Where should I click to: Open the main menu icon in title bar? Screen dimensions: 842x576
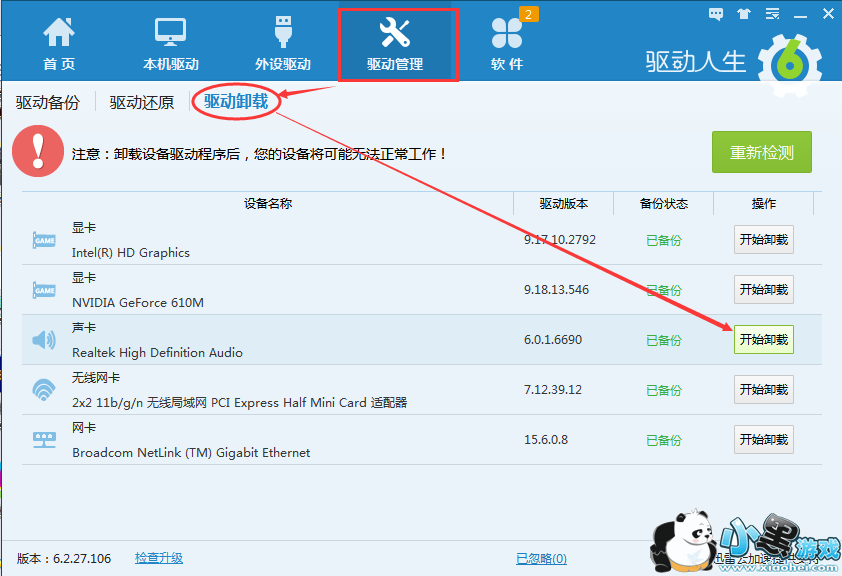point(772,14)
